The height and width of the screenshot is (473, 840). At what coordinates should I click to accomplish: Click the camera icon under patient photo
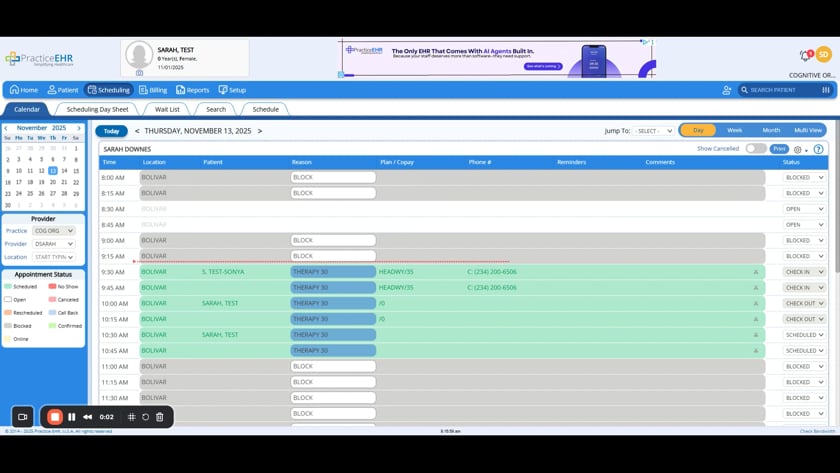click(139, 73)
